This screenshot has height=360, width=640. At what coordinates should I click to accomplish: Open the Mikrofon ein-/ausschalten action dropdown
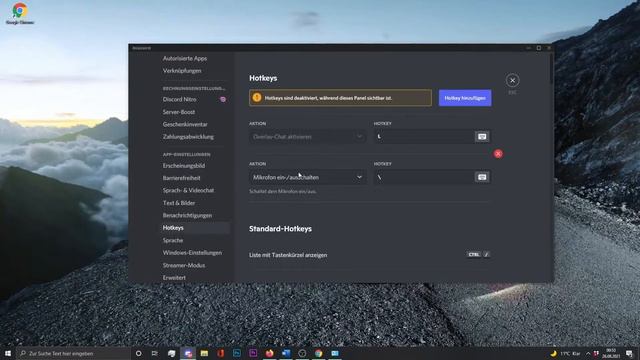307,177
